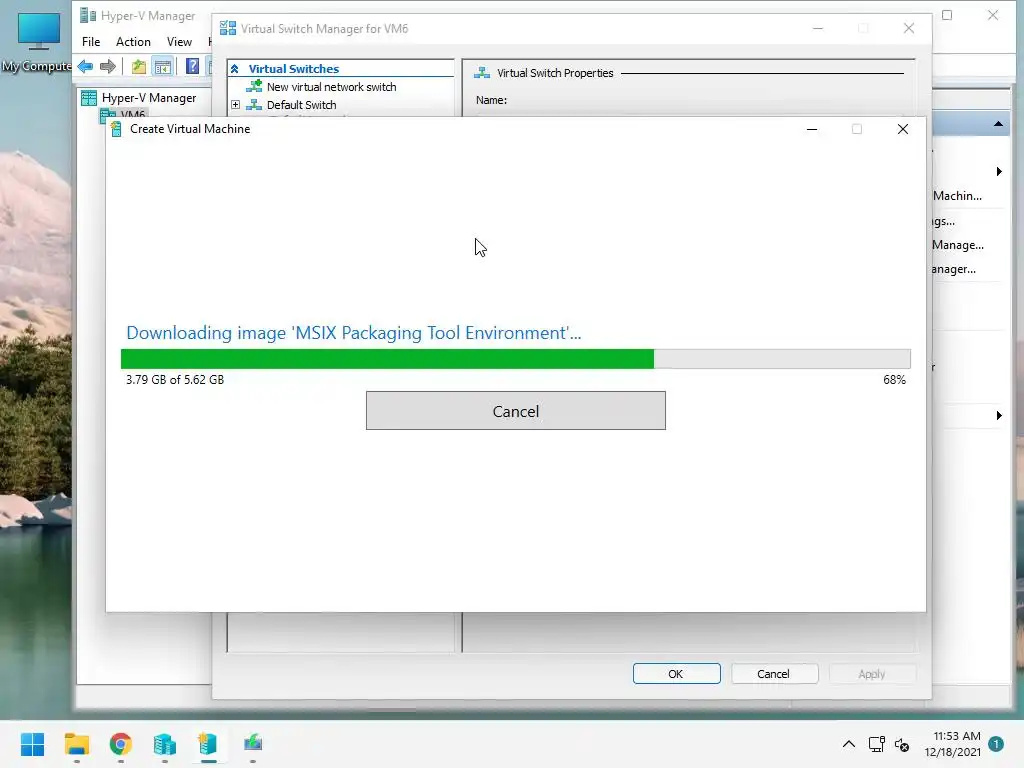Select the Default Switch entry
This screenshot has width=1024, height=768.
301,105
